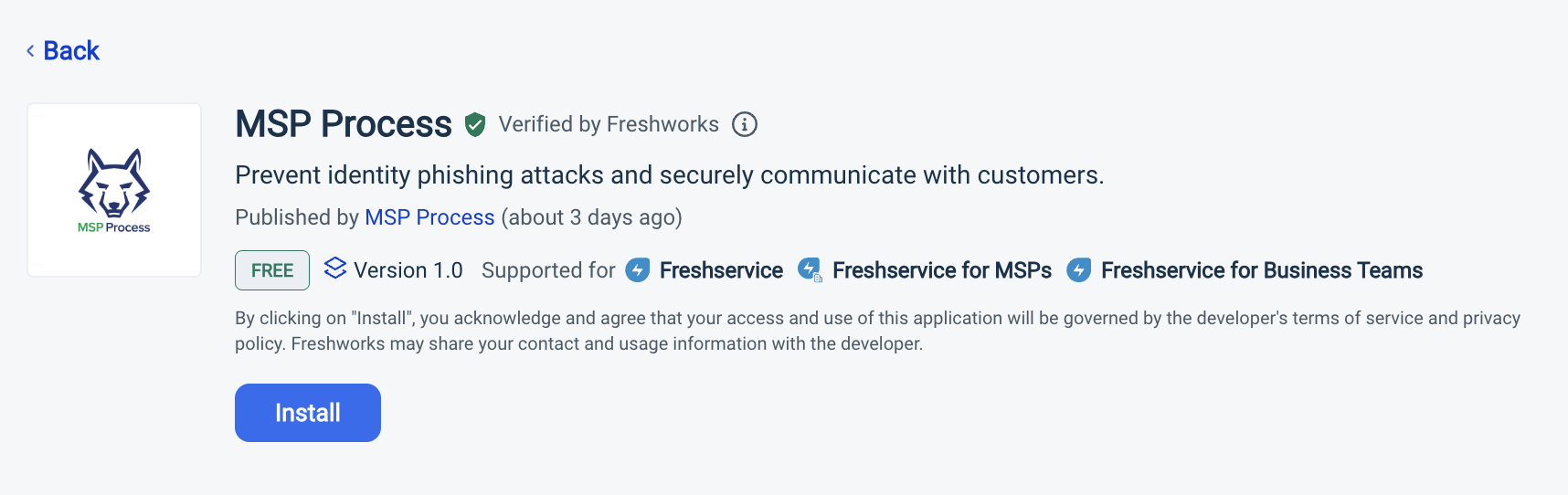1568x495 pixels.
Task: Click the Freshservice for Business Teams icon
Action: tap(1079, 270)
